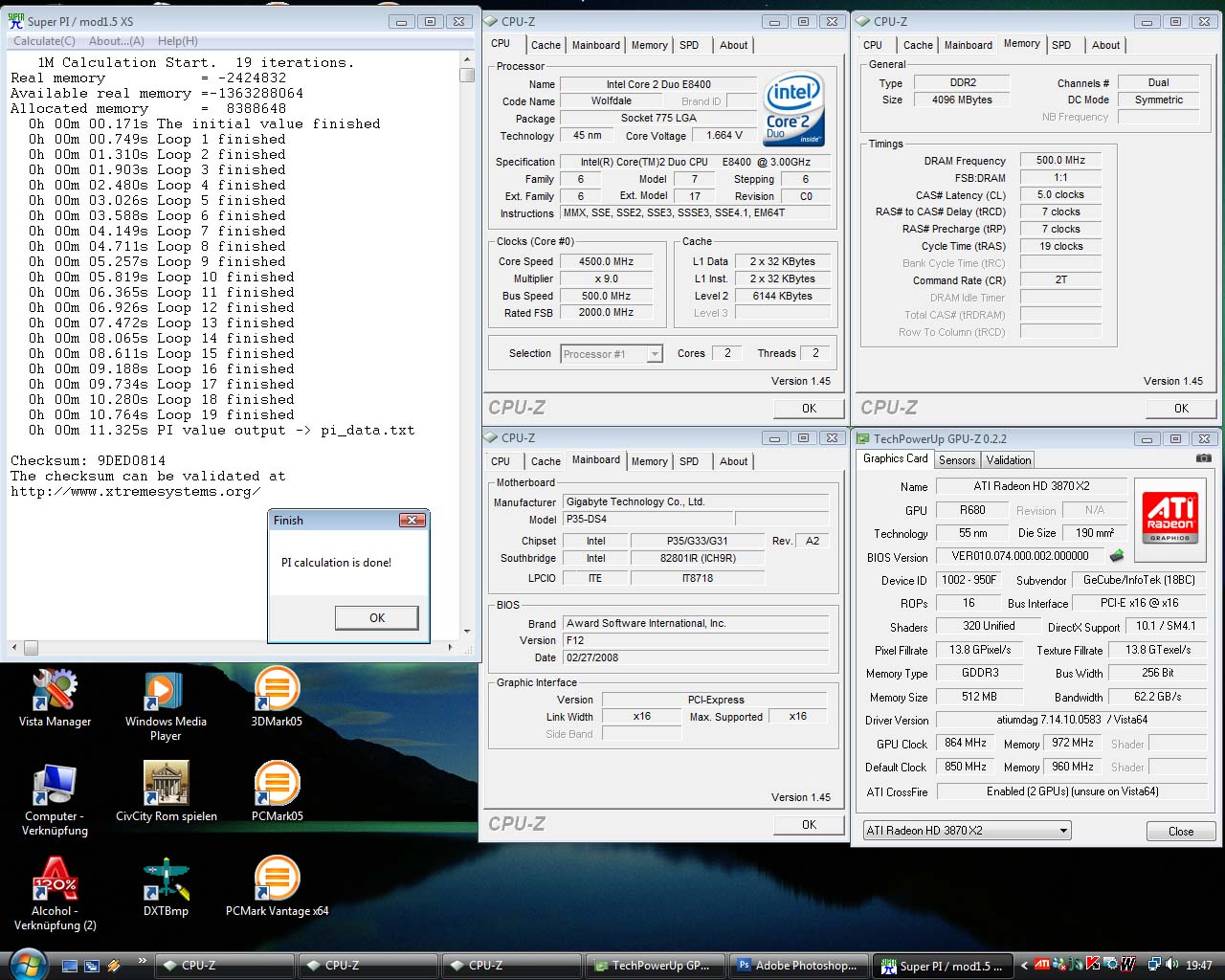Click OK in the Finish dialog
The width and height of the screenshot is (1225, 980).
coord(377,617)
